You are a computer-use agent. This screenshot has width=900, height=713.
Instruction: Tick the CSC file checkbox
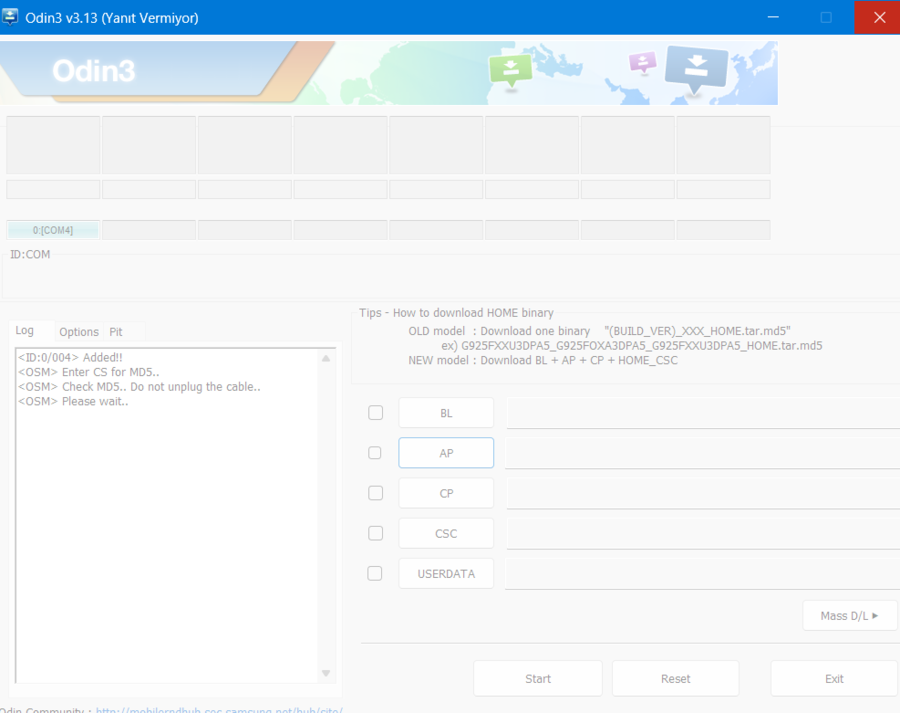pos(375,533)
